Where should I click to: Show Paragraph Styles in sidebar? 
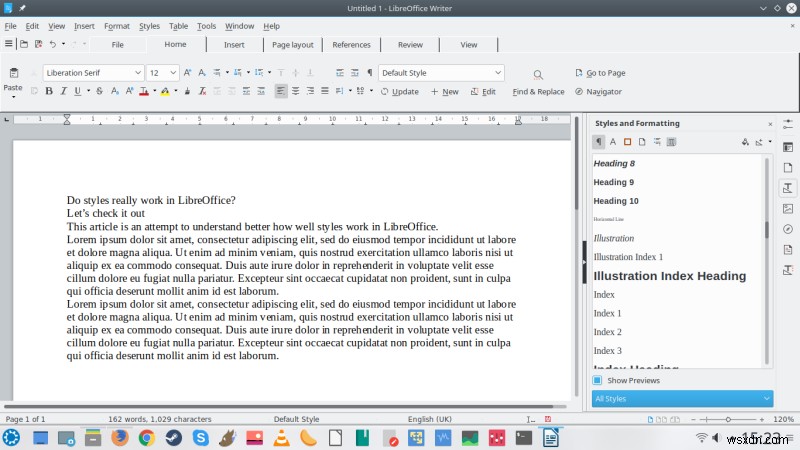tap(598, 142)
